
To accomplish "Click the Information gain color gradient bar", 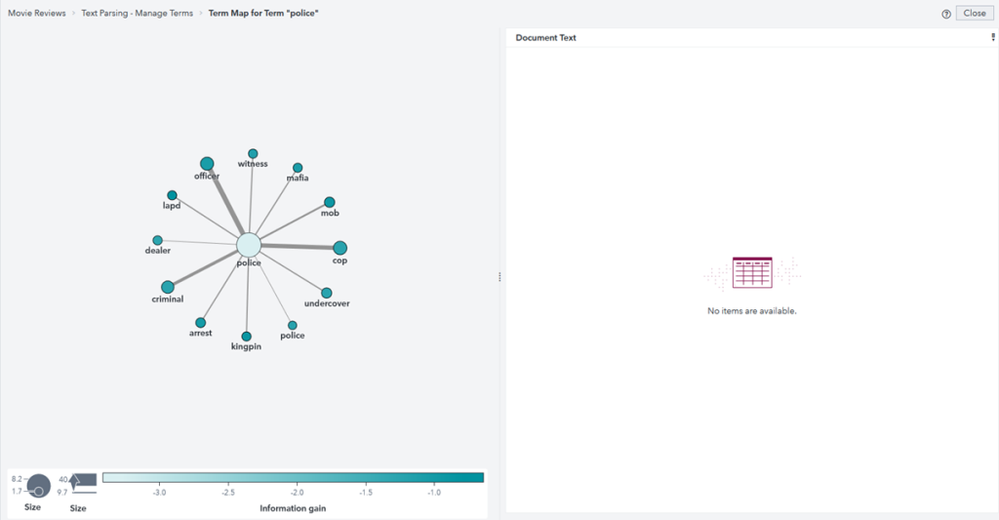I will click(x=293, y=478).
